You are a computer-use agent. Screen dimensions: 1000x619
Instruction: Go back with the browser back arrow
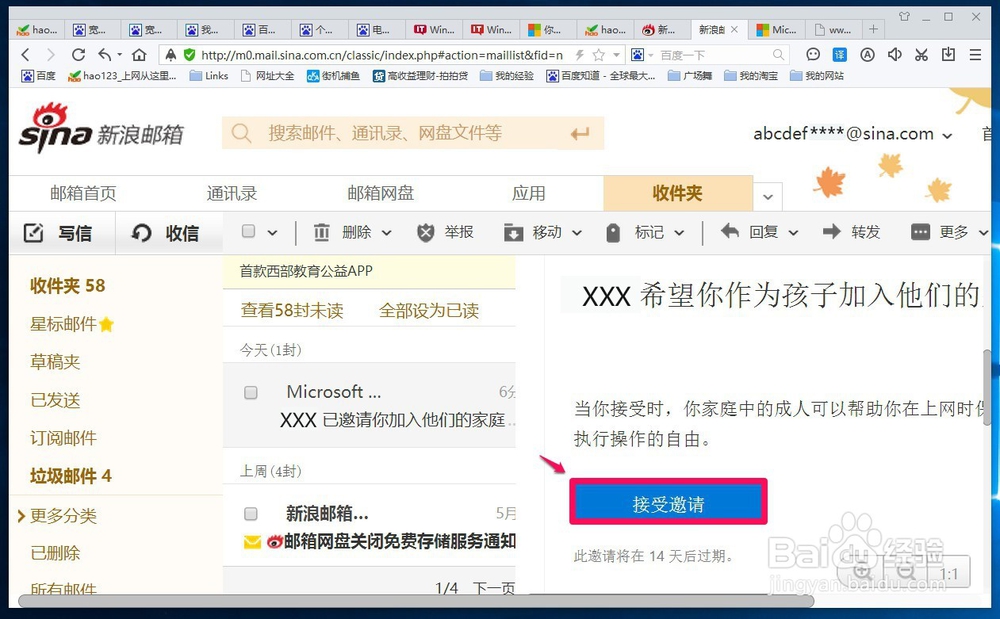coord(26,55)
